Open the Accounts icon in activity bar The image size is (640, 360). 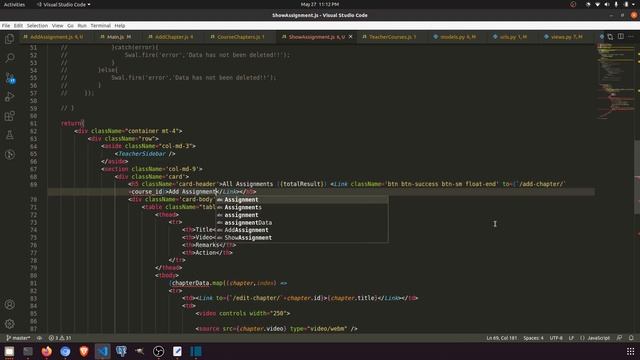pyautogui.click(x=9, y=304)
